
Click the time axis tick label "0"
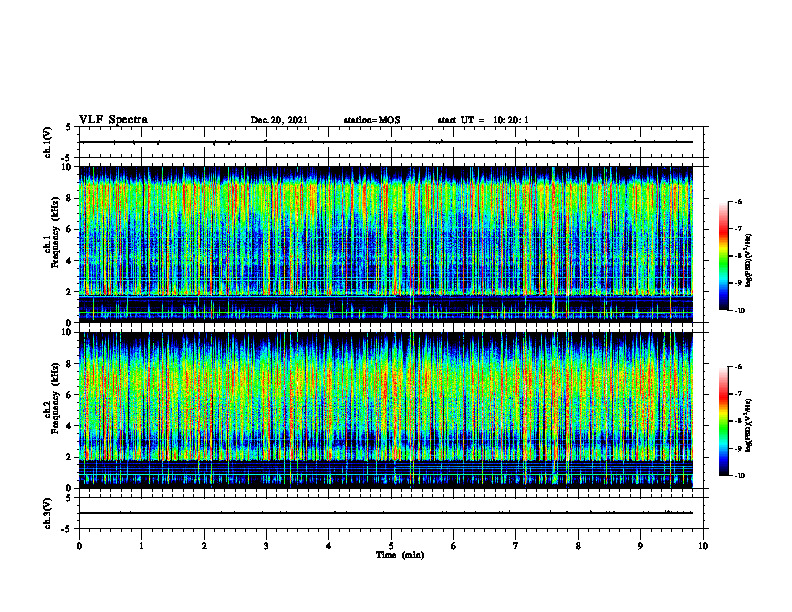tap(79, 546)
